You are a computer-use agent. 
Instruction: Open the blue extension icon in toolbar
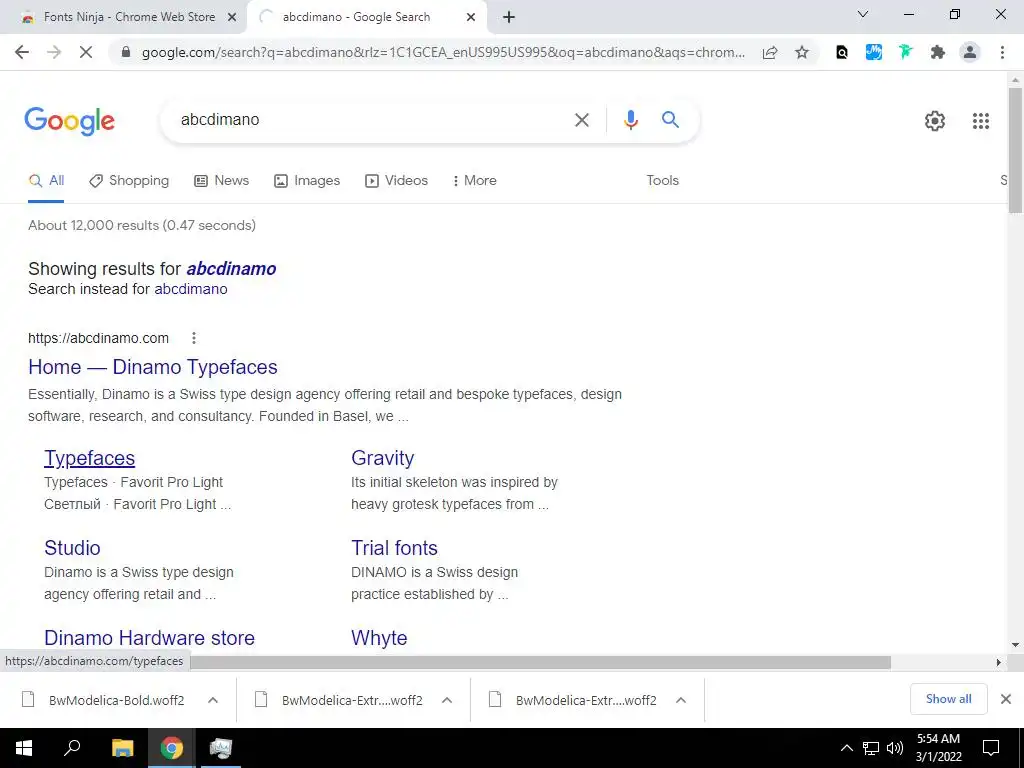pyautogui.click(x=874, y=52)
